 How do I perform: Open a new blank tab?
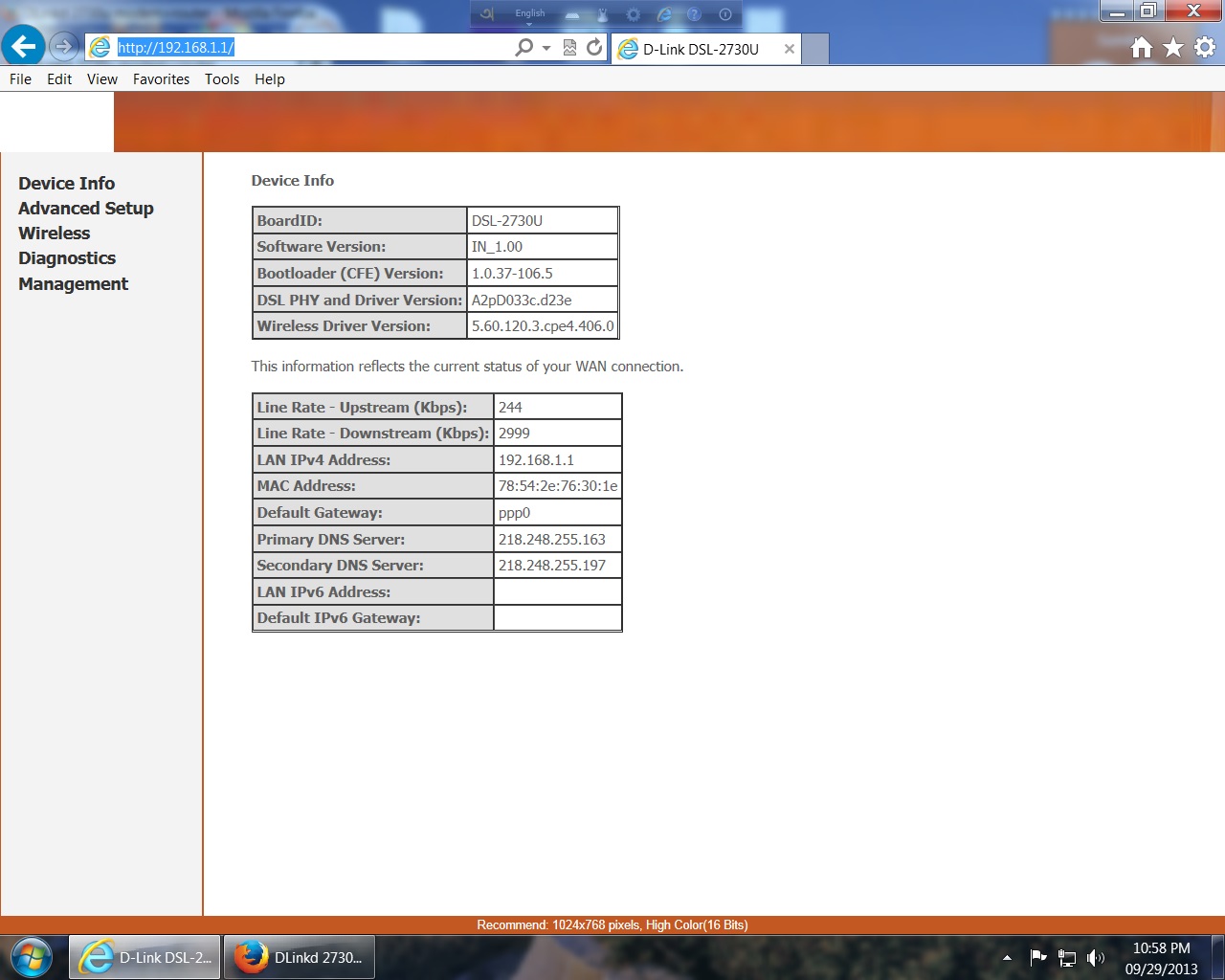click(815, 49)
